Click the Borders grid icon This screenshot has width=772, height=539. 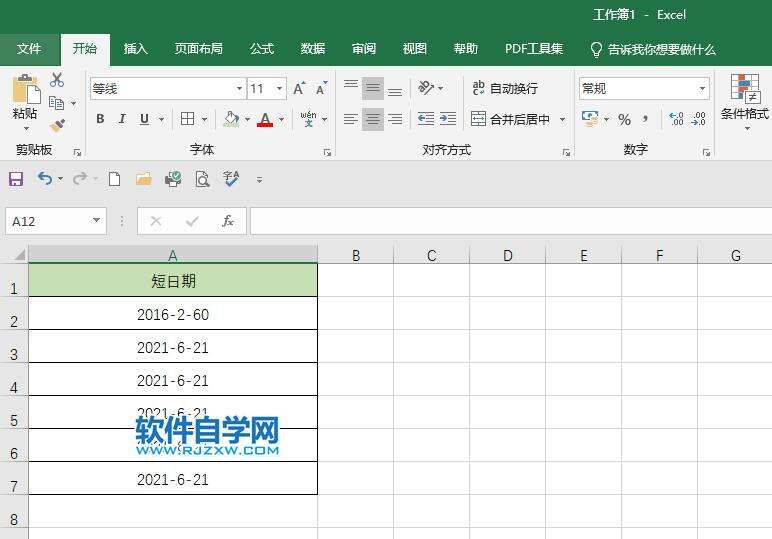click(188, 119)
